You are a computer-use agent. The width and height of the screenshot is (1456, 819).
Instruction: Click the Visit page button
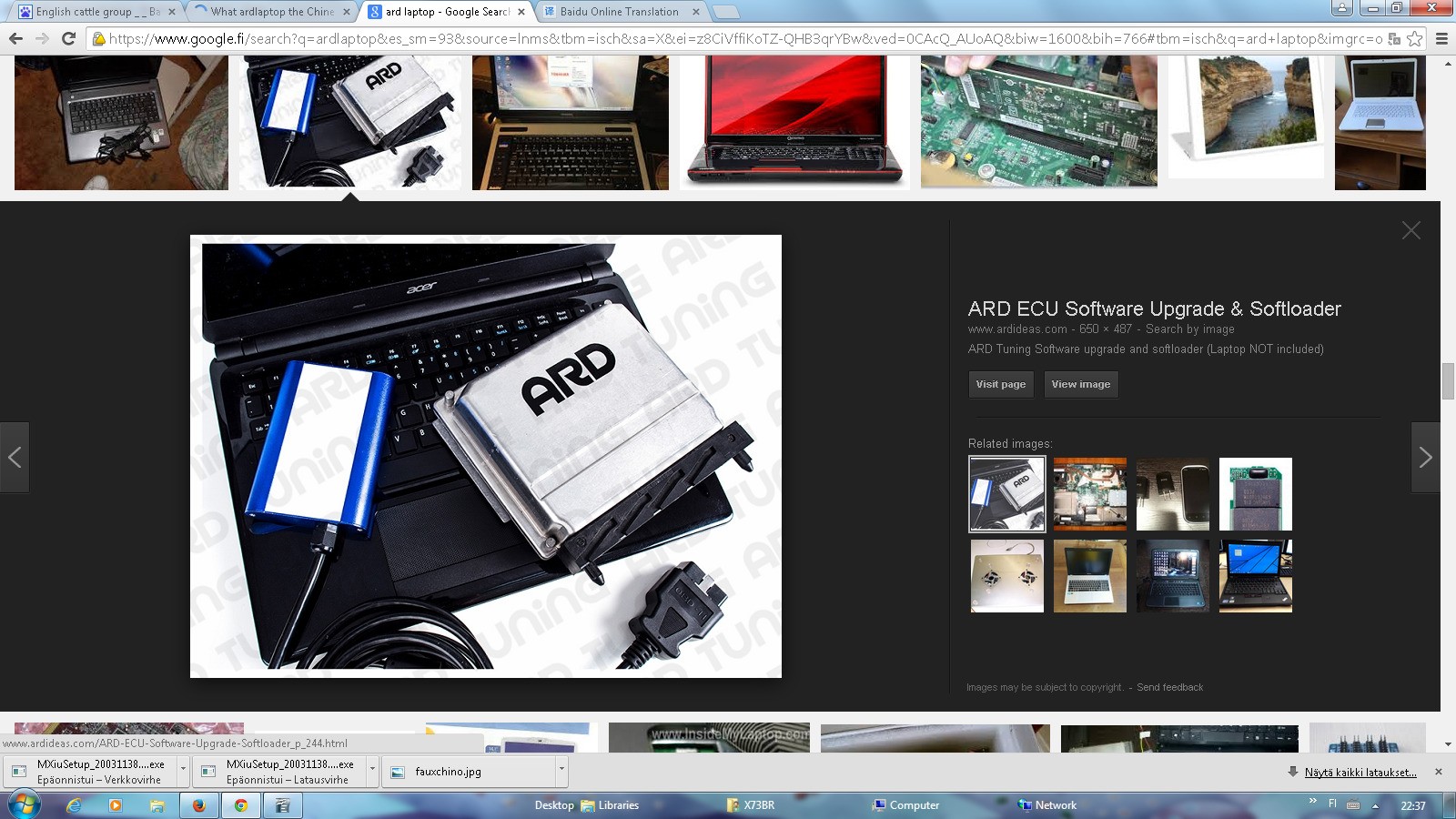tap(1001, 384)
